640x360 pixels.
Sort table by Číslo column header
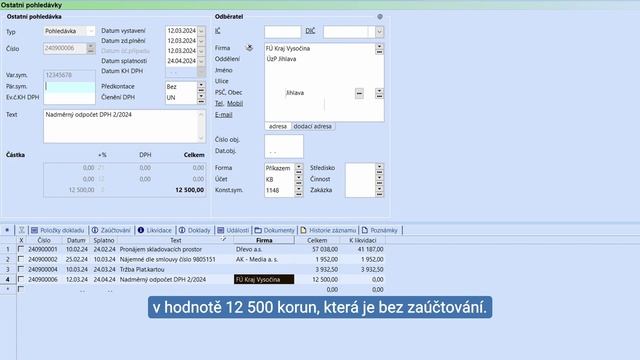click(44, 240)
